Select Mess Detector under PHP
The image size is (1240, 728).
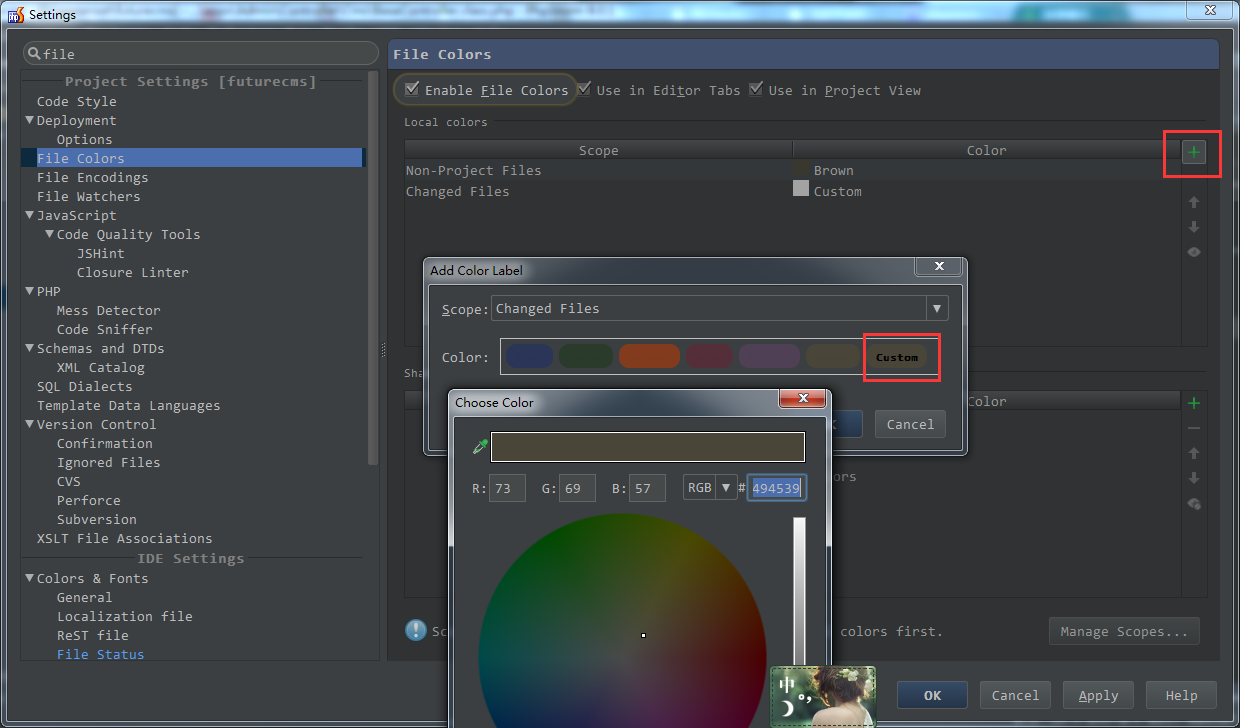[x=109, y=310]
